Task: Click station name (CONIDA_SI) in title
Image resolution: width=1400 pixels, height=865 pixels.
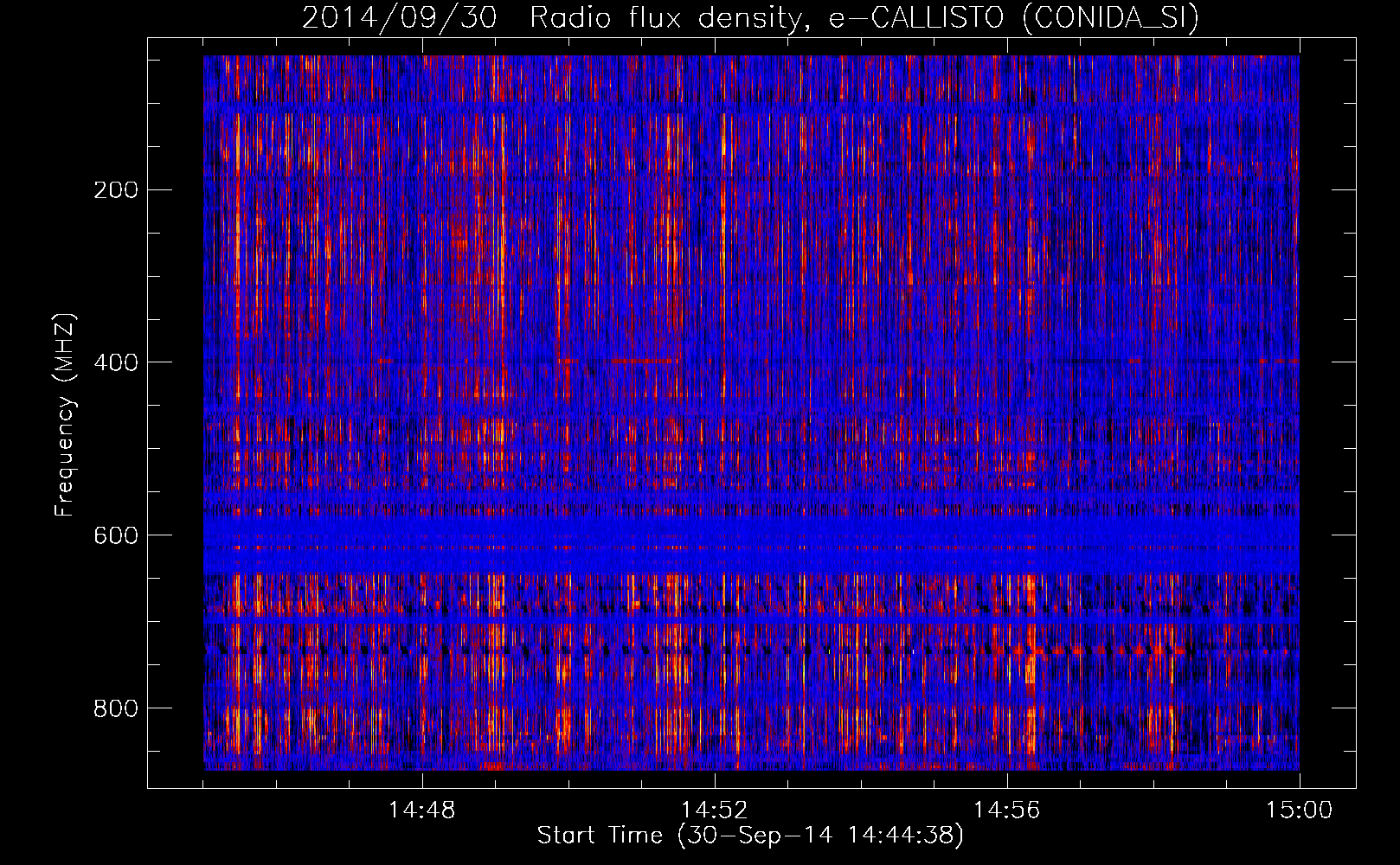Action: tap(1111, 19)
